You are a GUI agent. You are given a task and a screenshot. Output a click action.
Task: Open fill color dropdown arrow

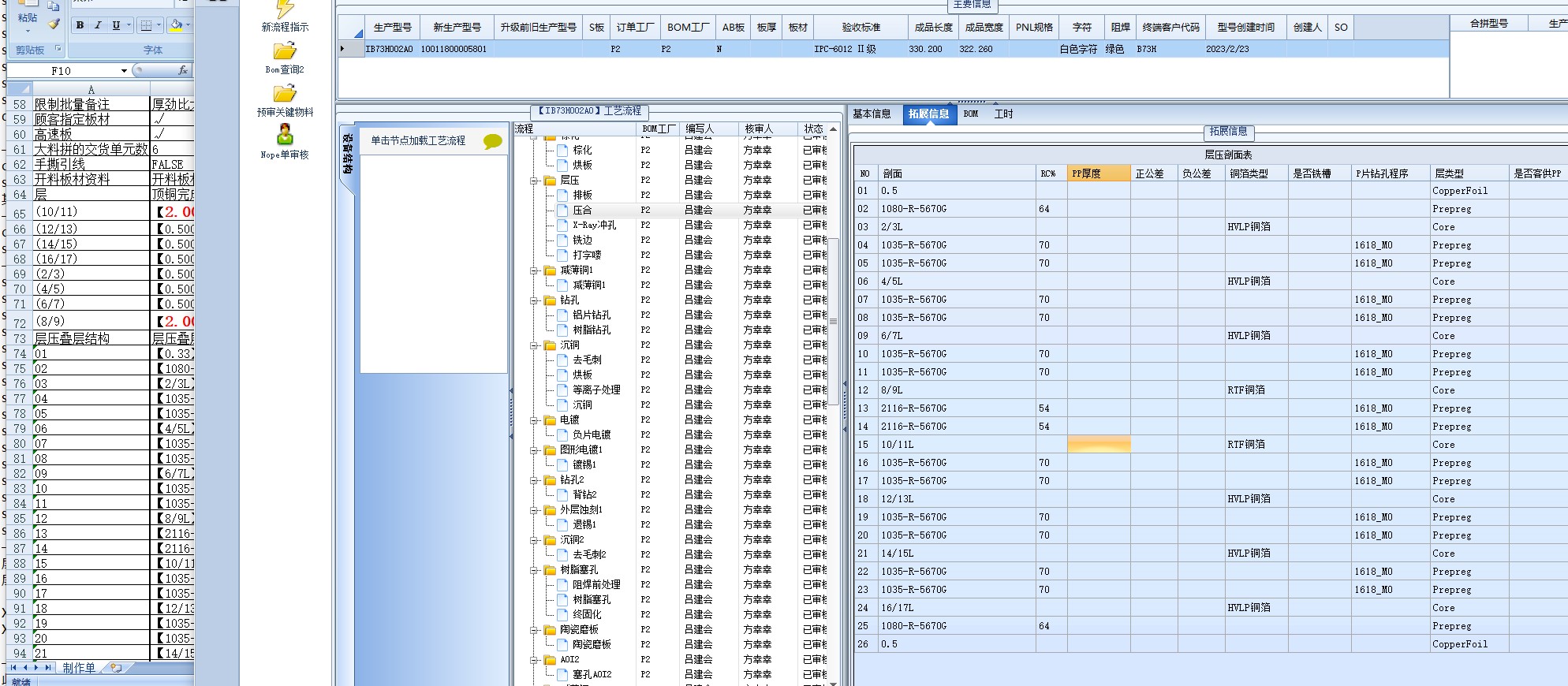coord(188,25)
